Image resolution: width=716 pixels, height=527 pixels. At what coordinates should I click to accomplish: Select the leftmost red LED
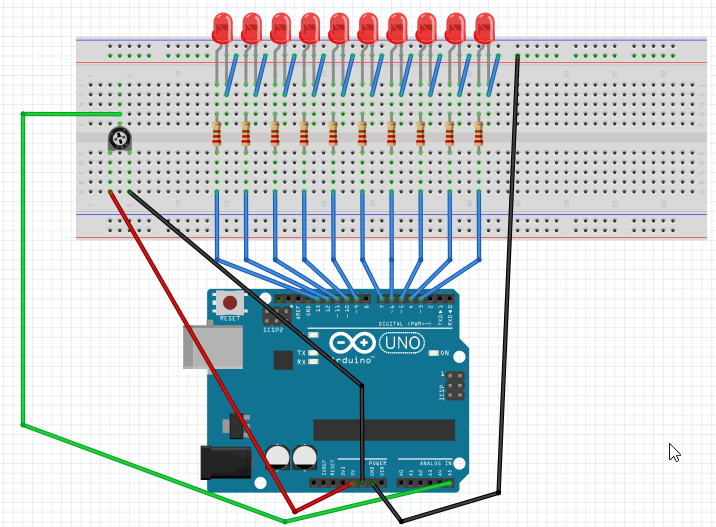tap(222, 27)
